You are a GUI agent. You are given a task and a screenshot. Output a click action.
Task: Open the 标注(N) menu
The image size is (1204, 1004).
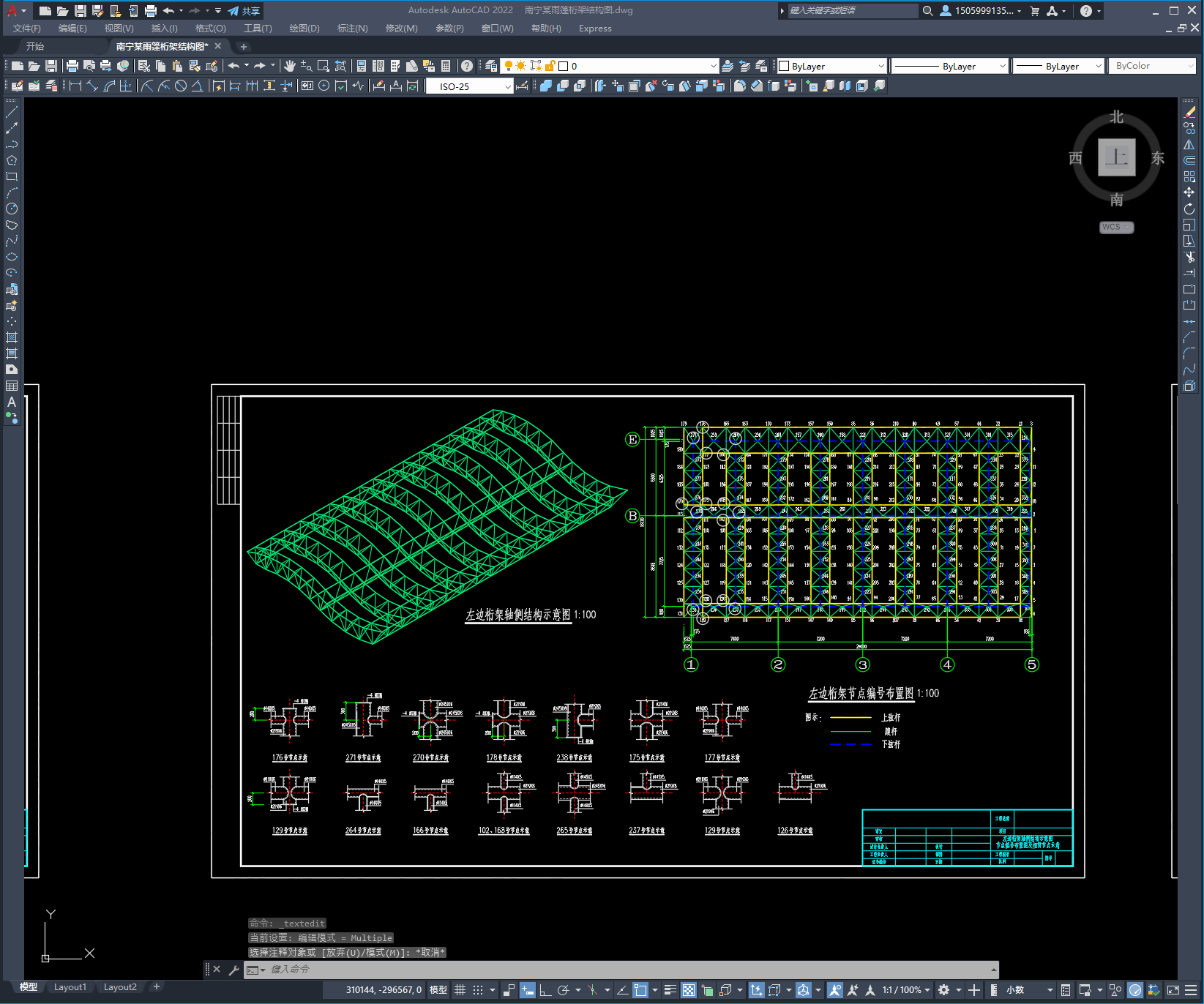[x=353, y=29]
